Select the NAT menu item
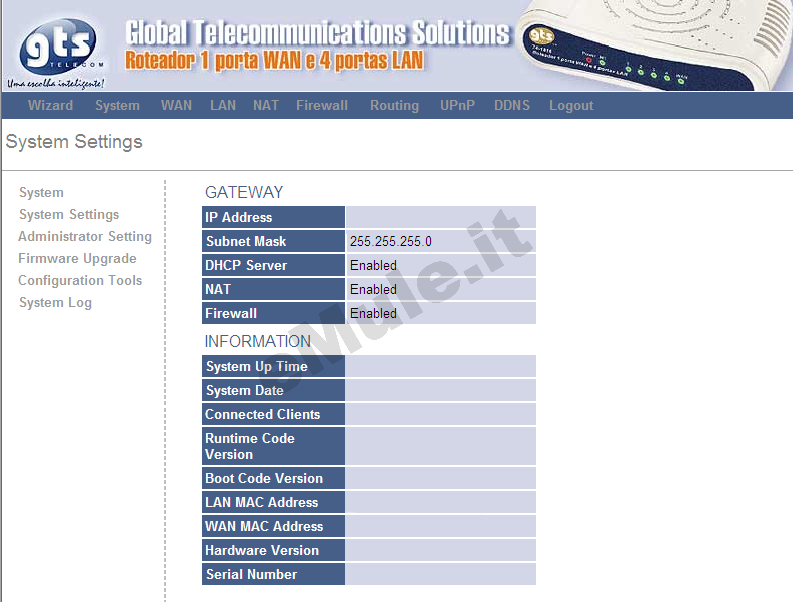This screenshot has height=602, width=793. pos(266,105)
